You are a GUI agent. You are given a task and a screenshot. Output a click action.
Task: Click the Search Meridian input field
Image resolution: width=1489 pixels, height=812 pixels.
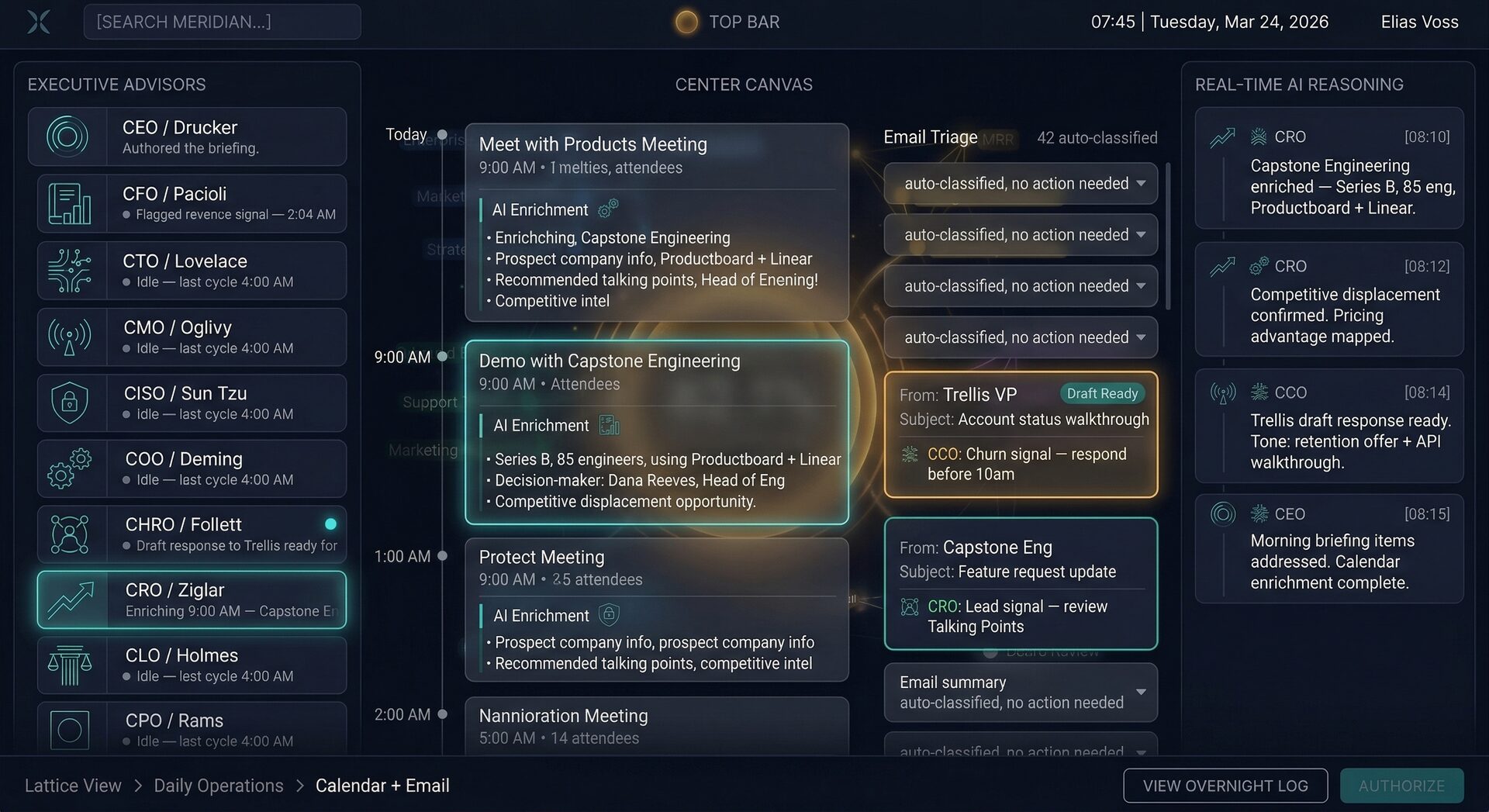(222, 22)
